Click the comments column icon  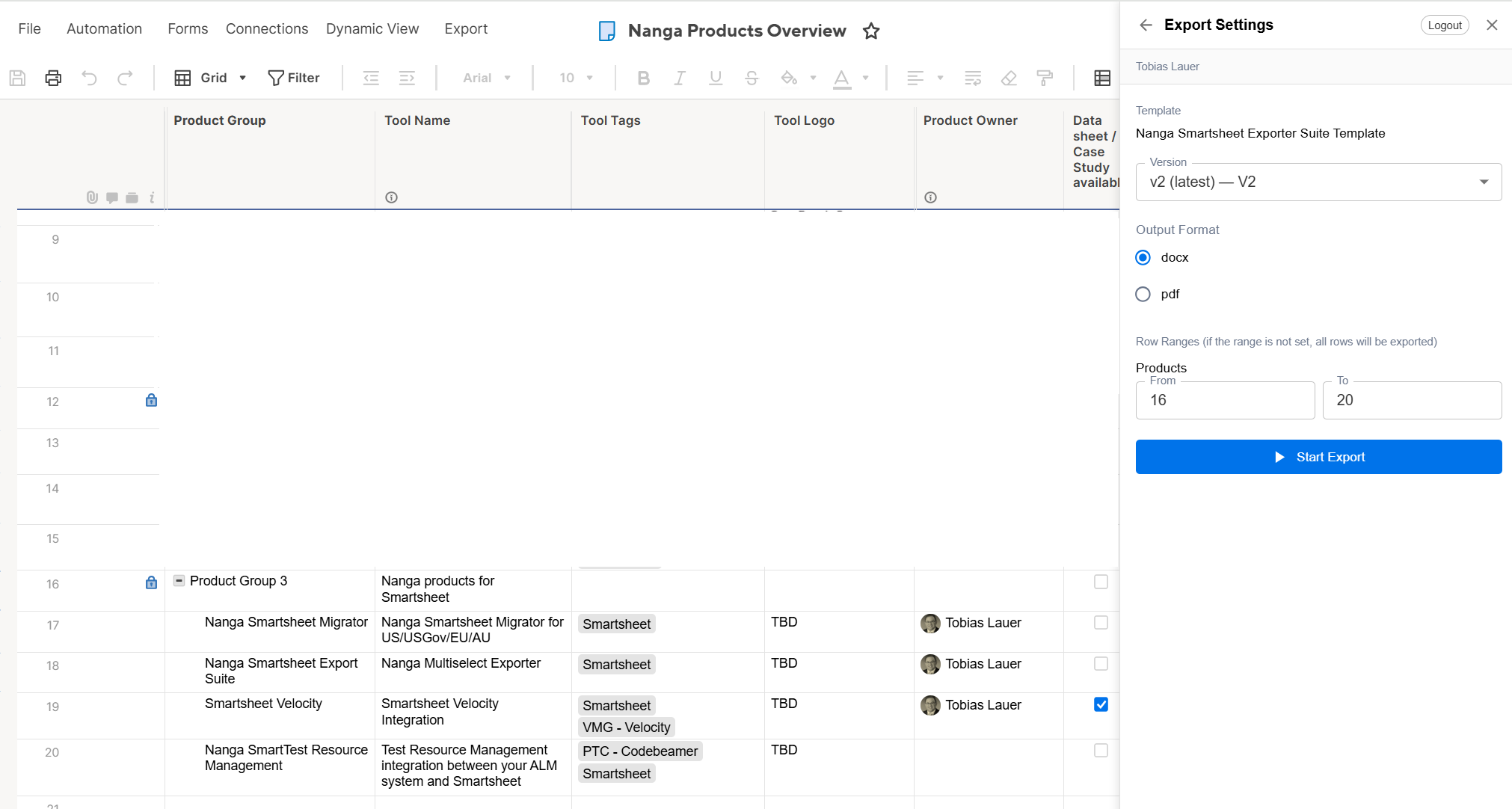(x=112, y=197)
